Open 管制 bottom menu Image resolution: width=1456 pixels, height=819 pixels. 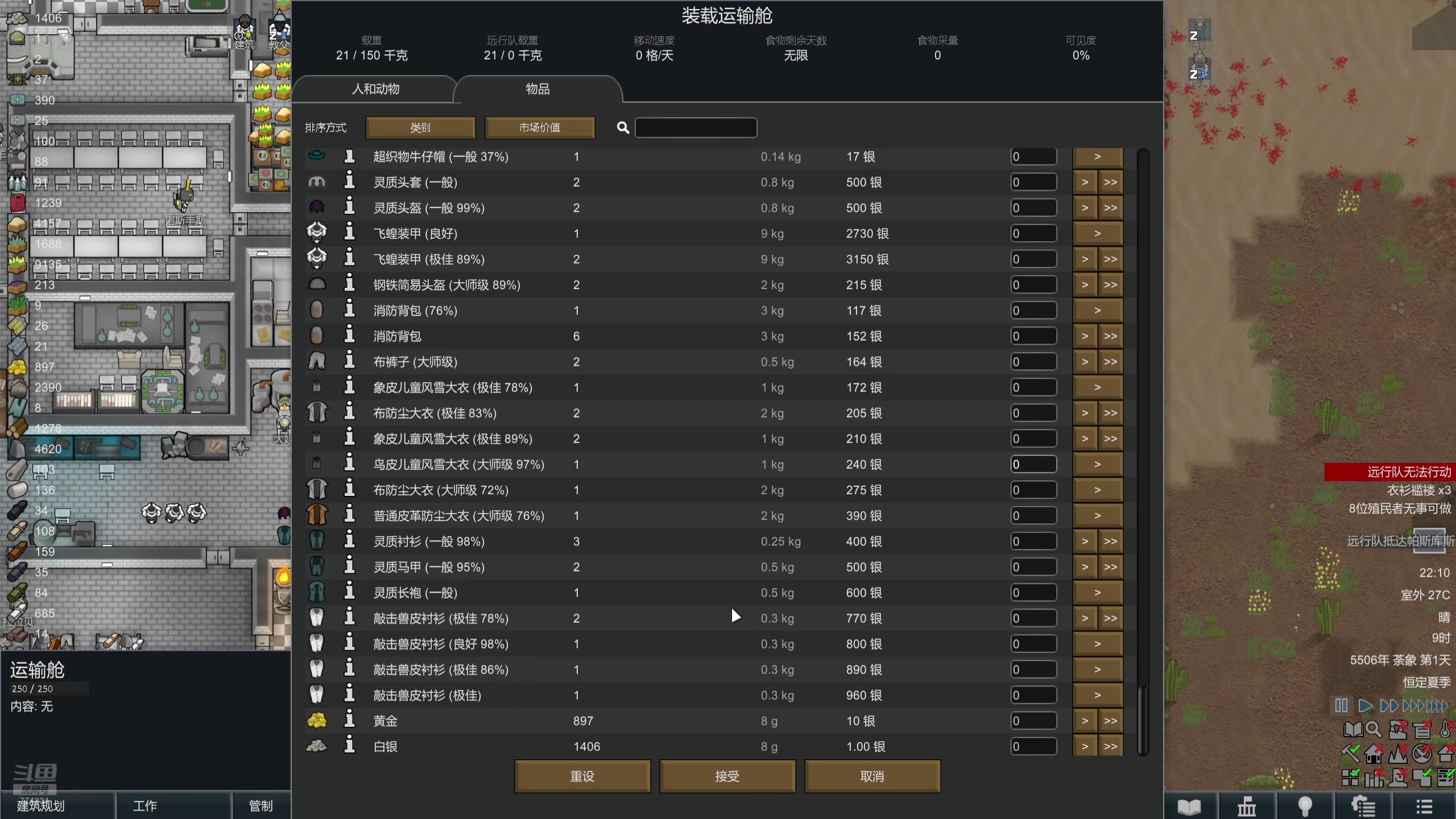pos(261,806)
